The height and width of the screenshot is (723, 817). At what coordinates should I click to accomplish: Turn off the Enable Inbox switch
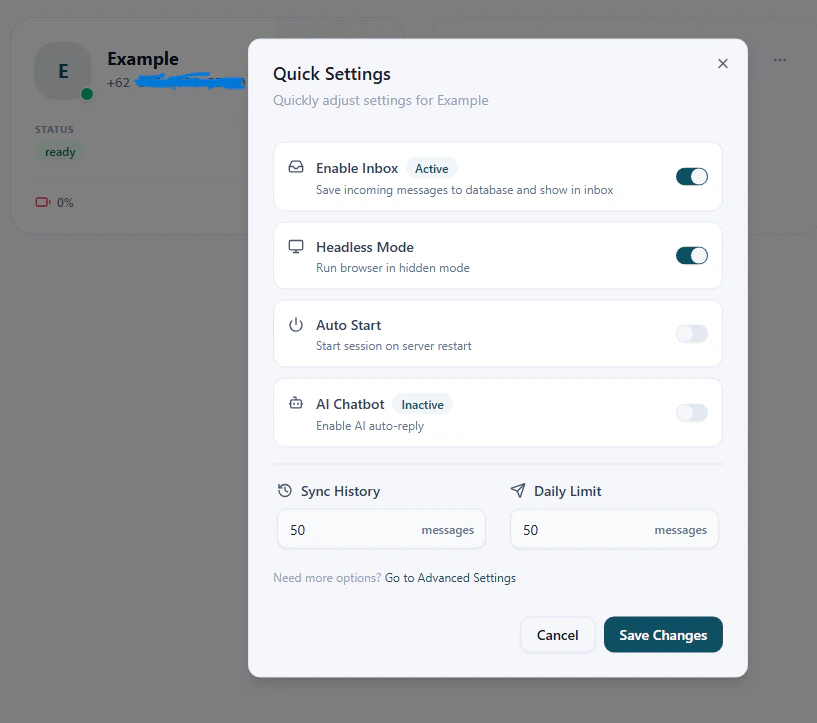tap(691, 176)
